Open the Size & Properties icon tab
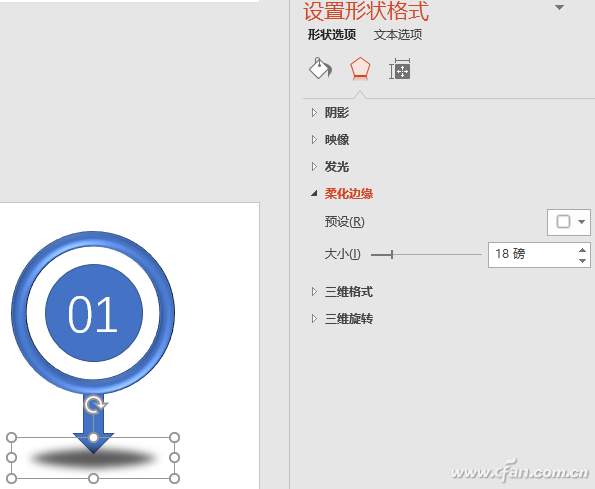The height and width of the screenshot is (489, 595). pos(400,69)
